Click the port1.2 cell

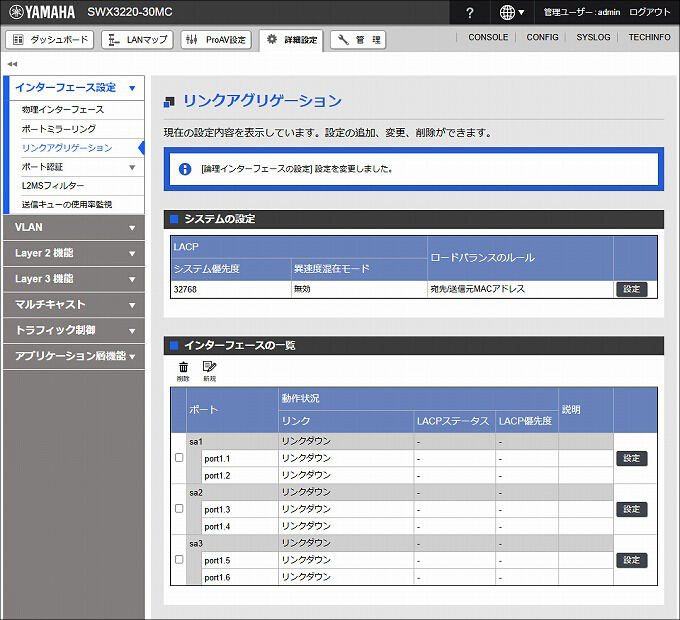tap(239, 475)
